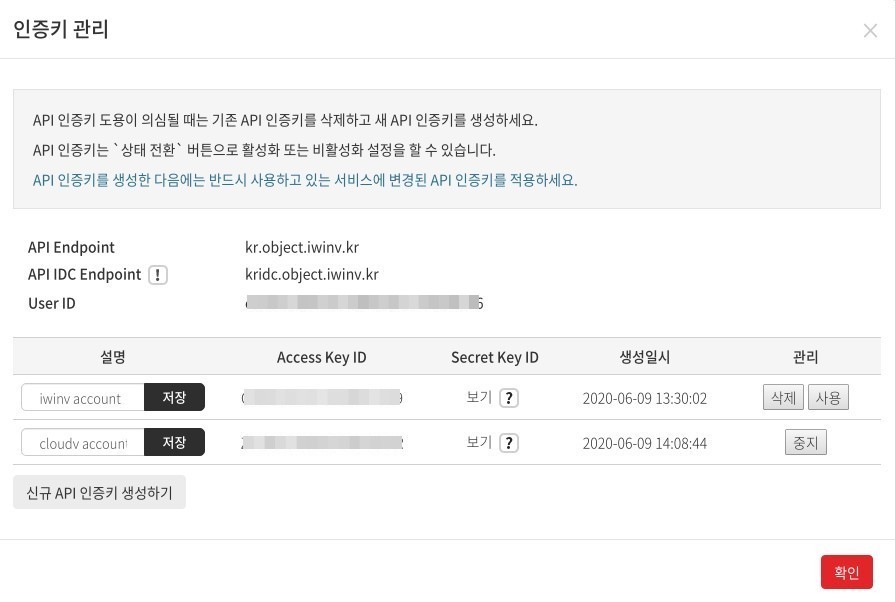
Task: Click the masked User ID value
Action: [364, 302]
